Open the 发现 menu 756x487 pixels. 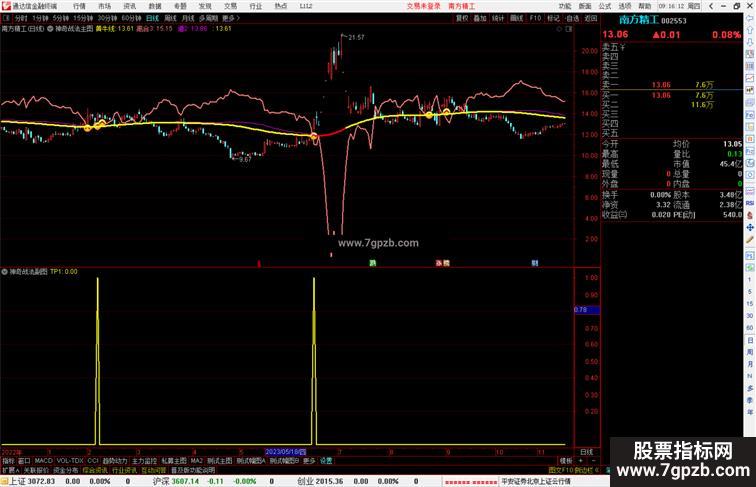(205, 6)
